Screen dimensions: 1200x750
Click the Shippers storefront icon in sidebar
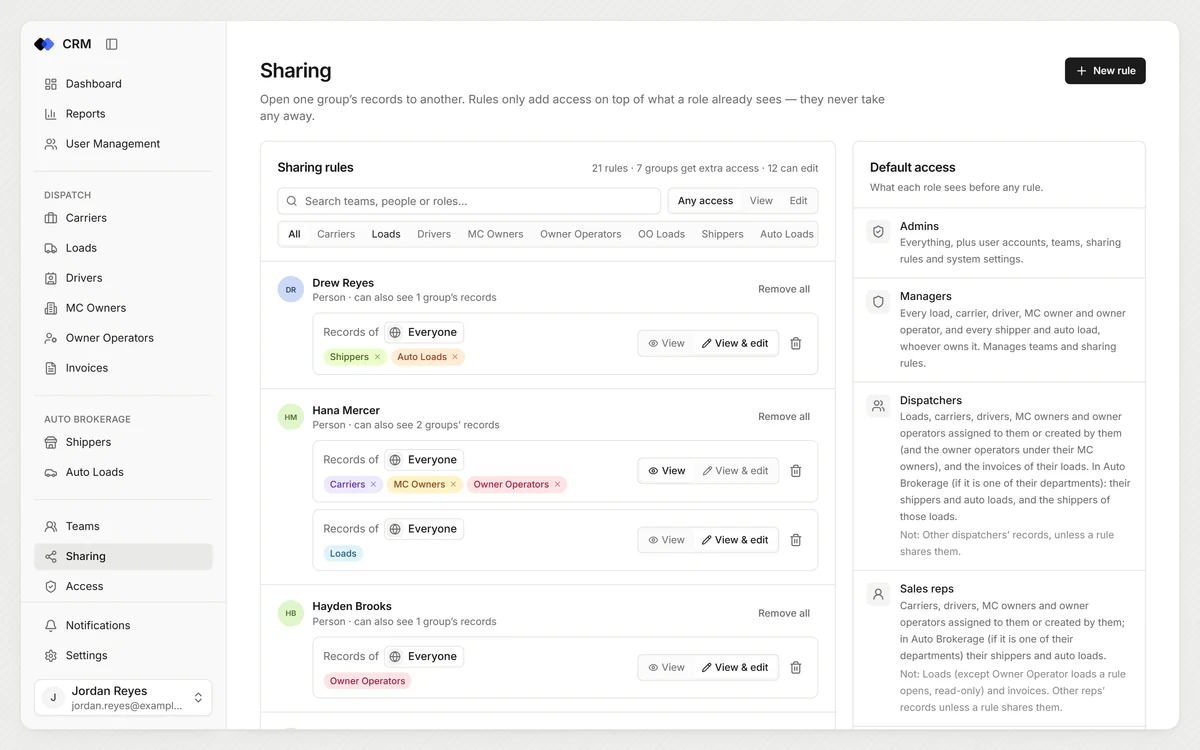[x=51, y=442]
